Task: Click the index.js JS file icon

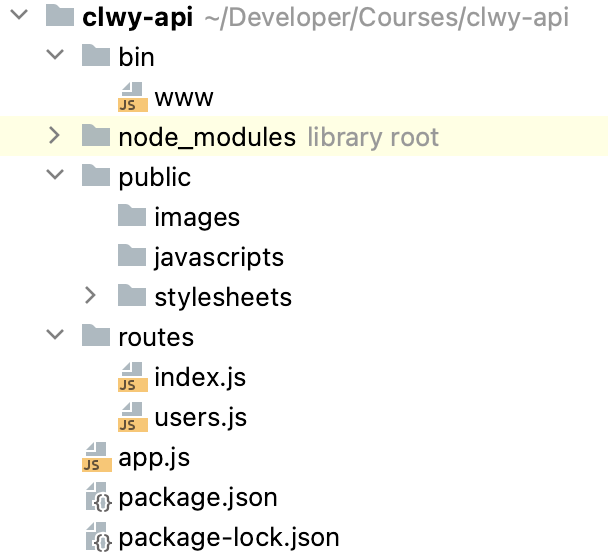Action: pos(133,377)
